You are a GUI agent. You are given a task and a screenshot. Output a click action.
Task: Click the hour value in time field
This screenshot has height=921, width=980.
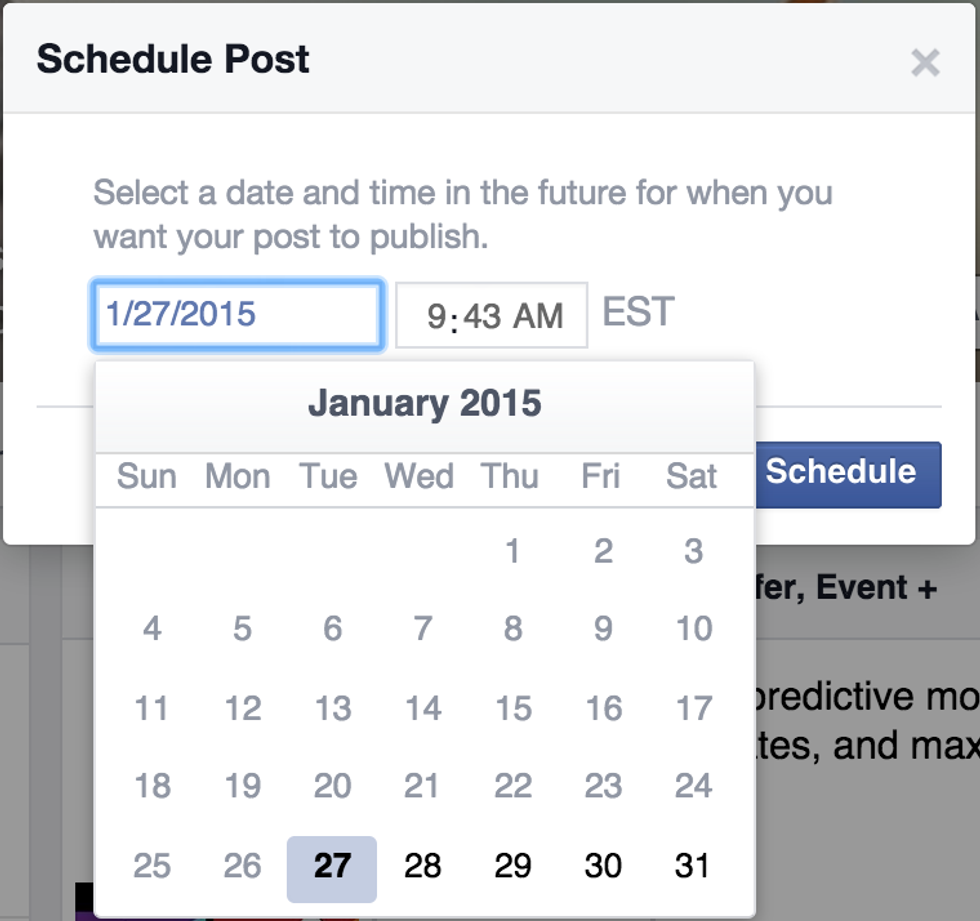coord(436,317)
